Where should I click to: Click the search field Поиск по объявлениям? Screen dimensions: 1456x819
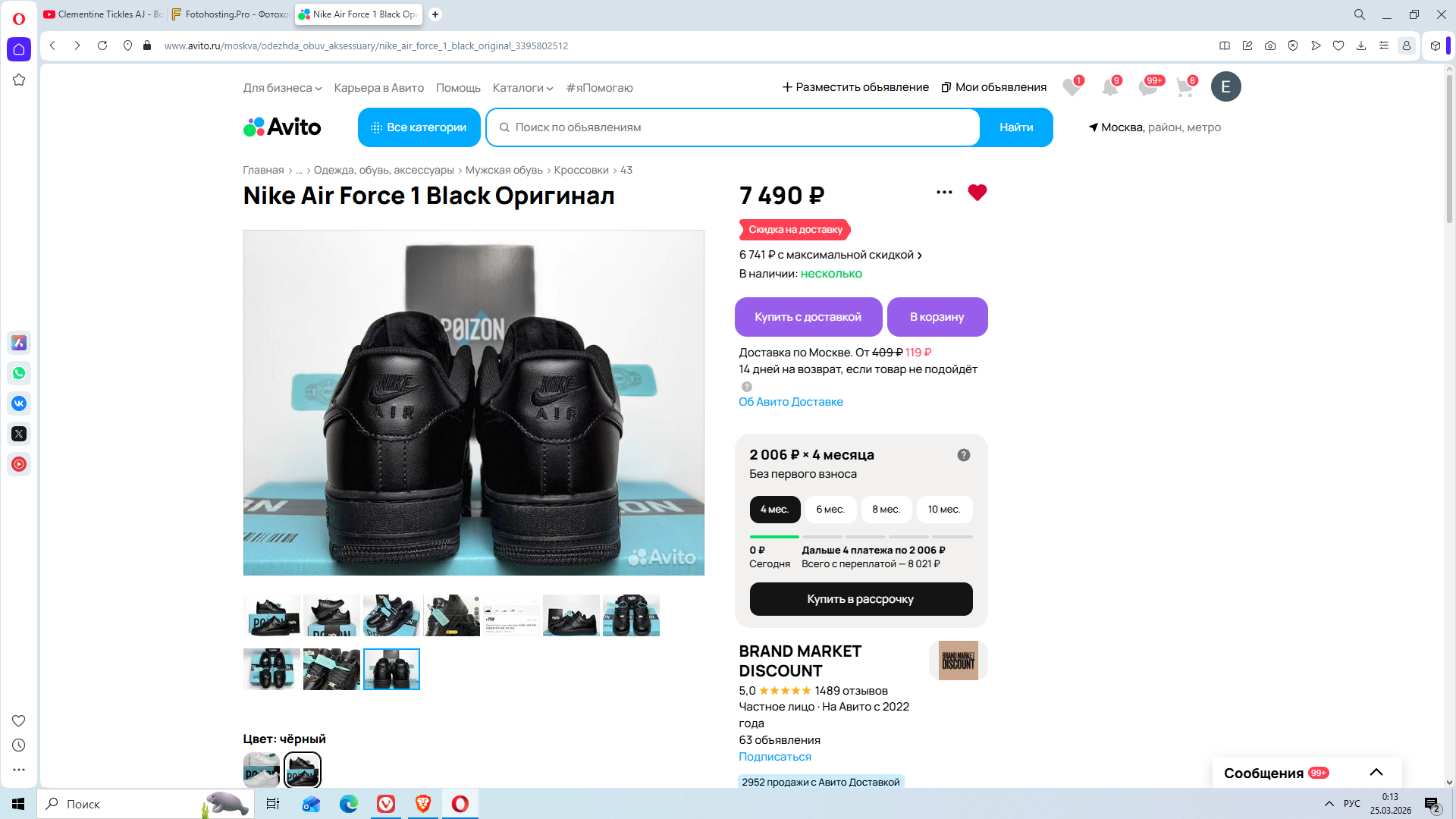point(736,127)
